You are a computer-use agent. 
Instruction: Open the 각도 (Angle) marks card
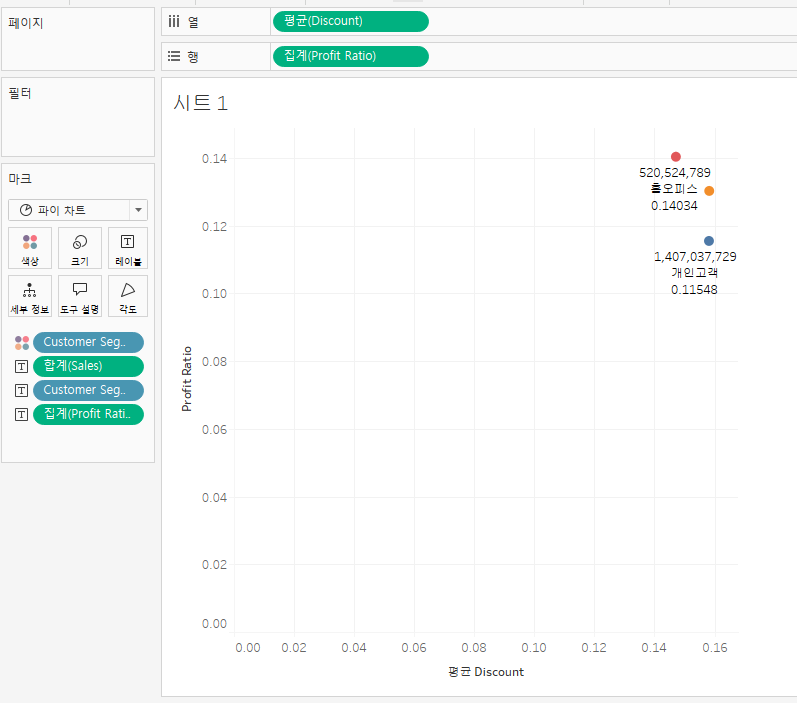[128, 296]
